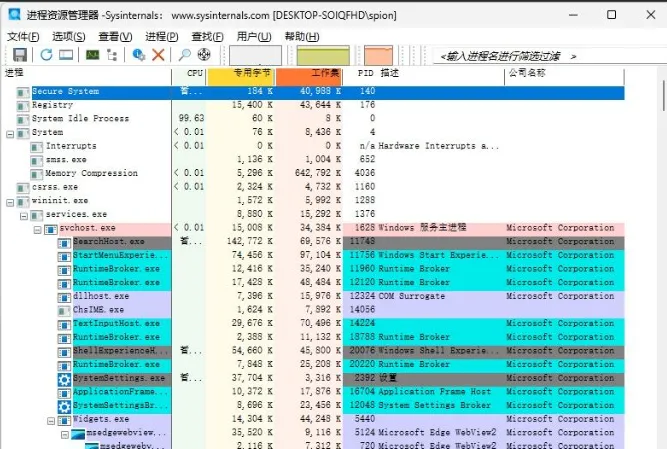Select RuntimeBroker.exe with PID 20220

314,364
